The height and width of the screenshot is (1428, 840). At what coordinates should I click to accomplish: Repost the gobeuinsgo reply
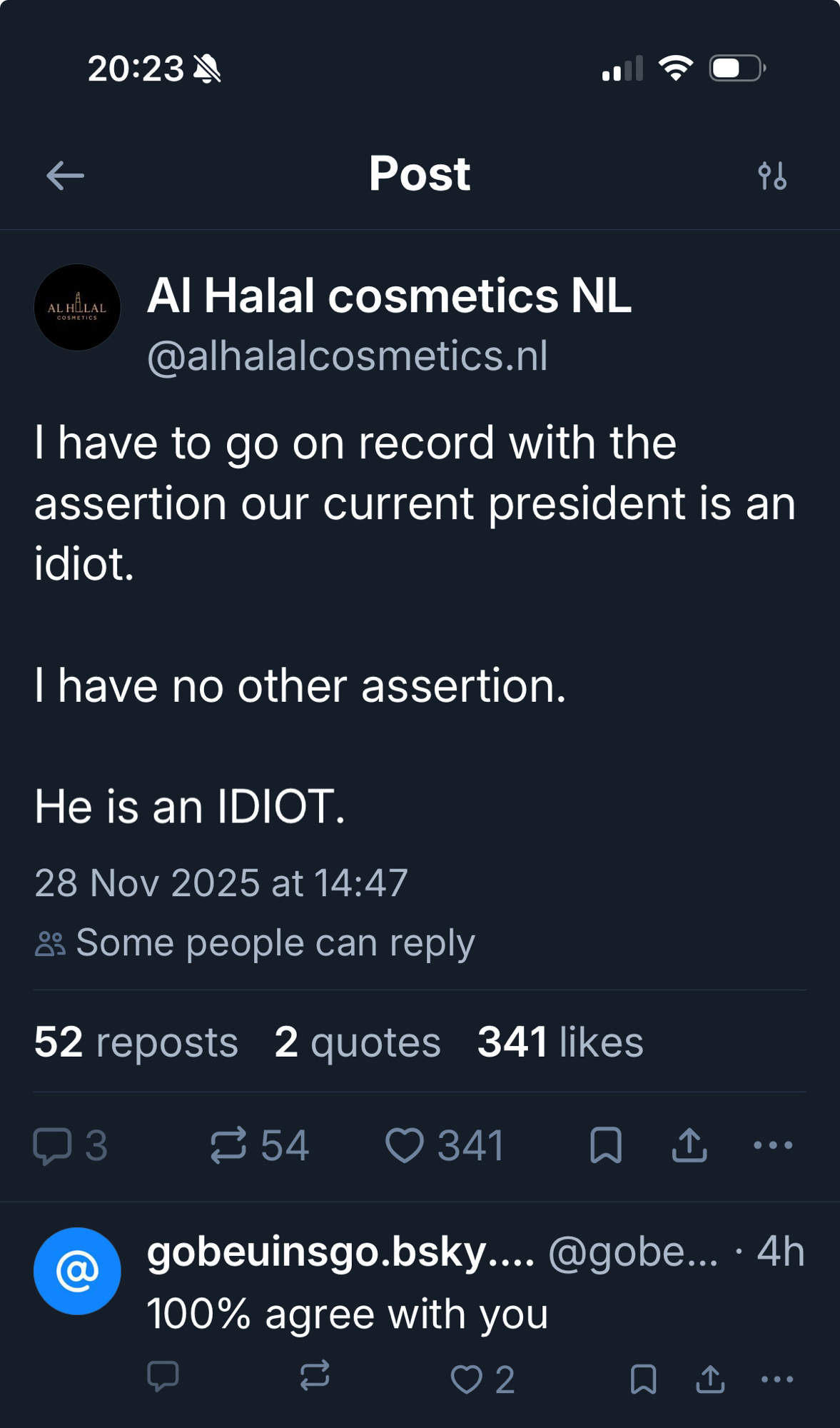315,1375
